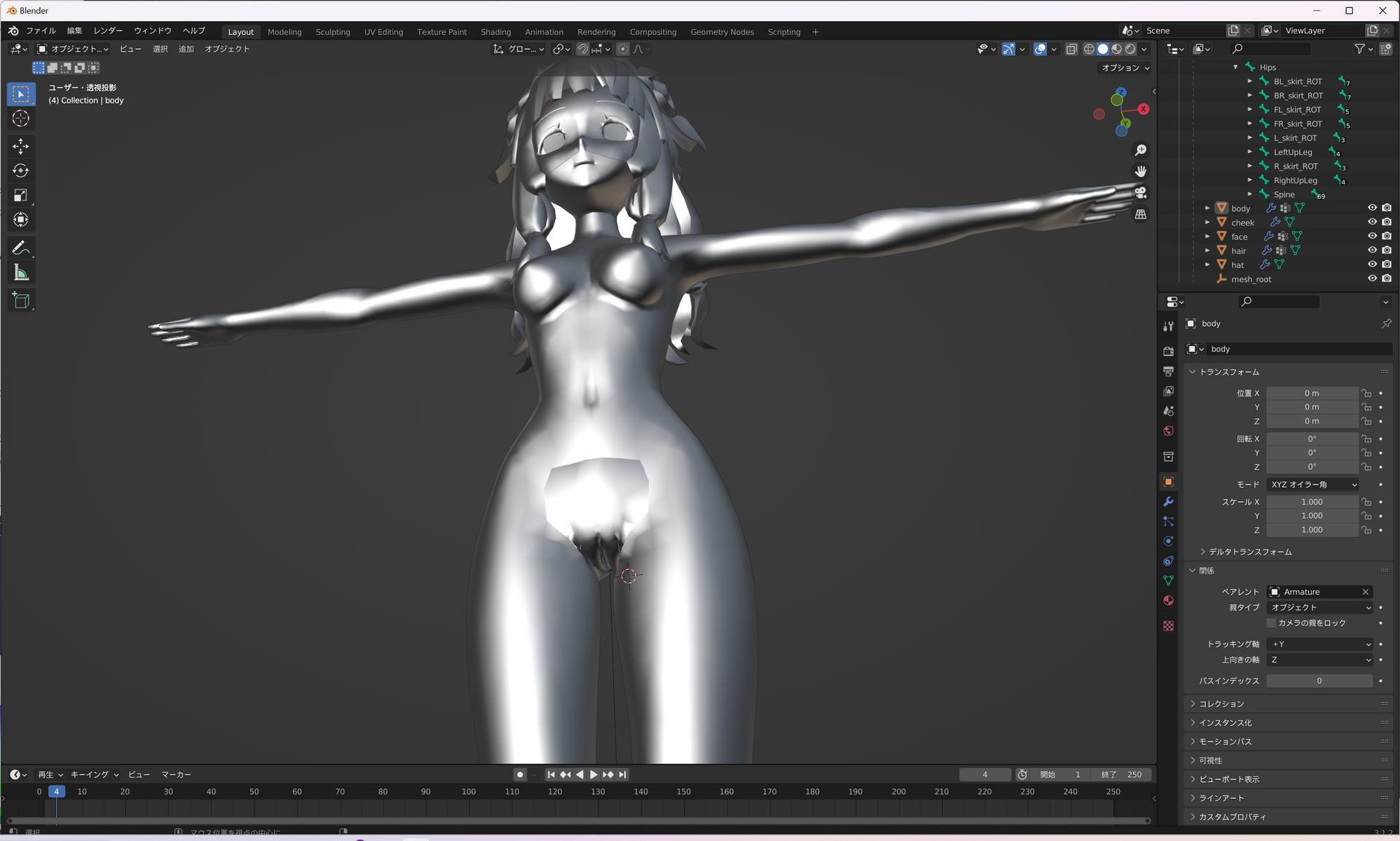Open the レンダー menu
Image resolution: width=1400 pixels, height=841 pixels.
coord(108,31)
